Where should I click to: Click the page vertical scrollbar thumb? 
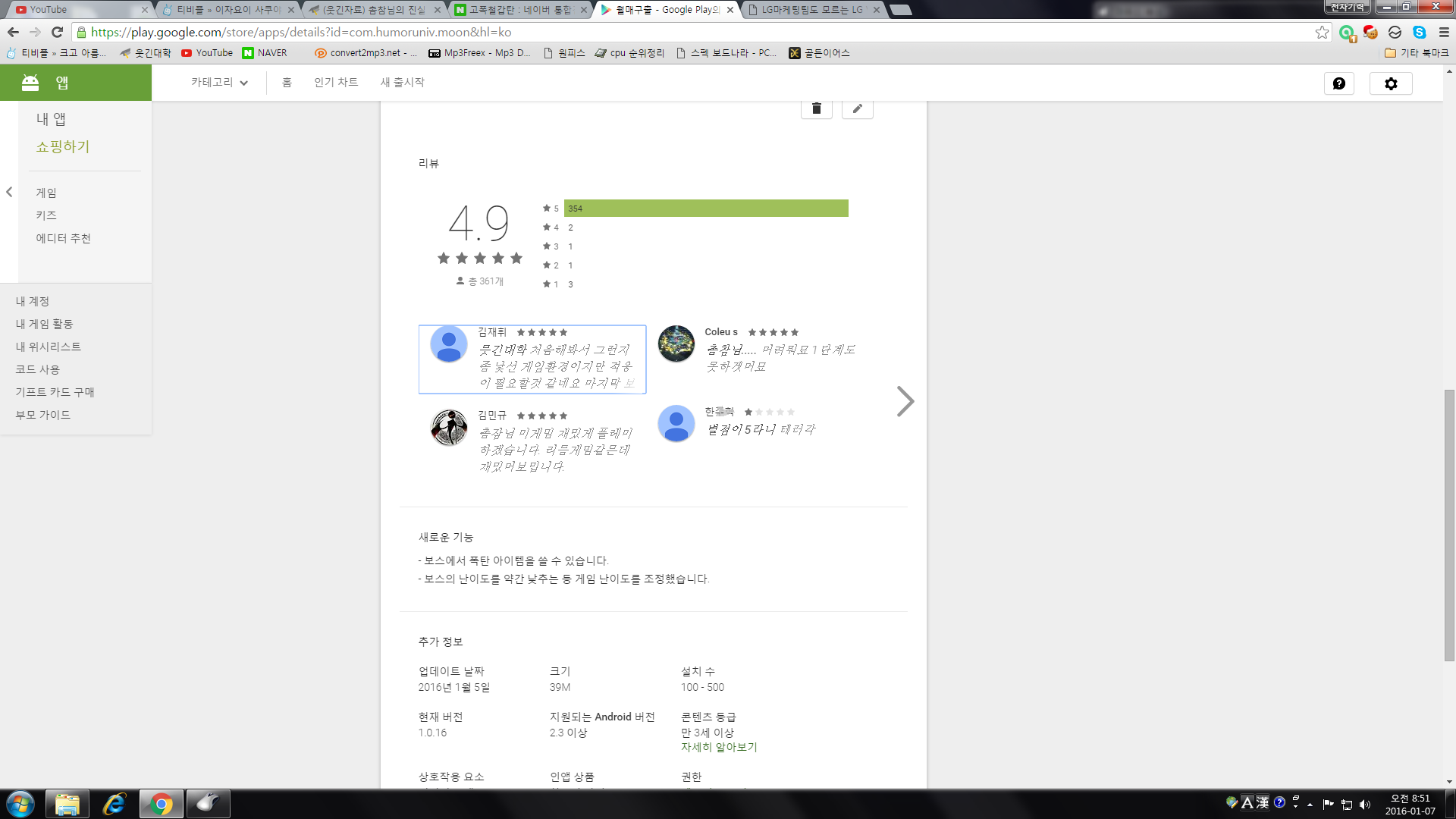[1449, 523]
